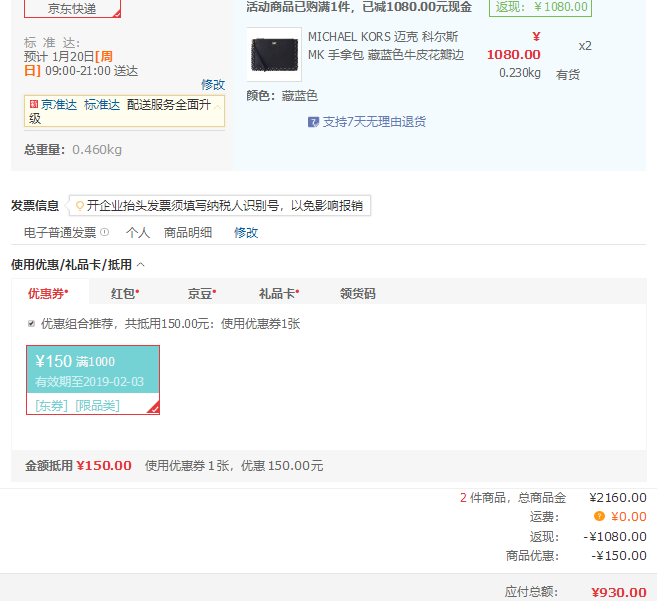This screenshot has width=657, height=601.
Task: Click the info icon beside 电子普通发票
Action: click(105, 232)
